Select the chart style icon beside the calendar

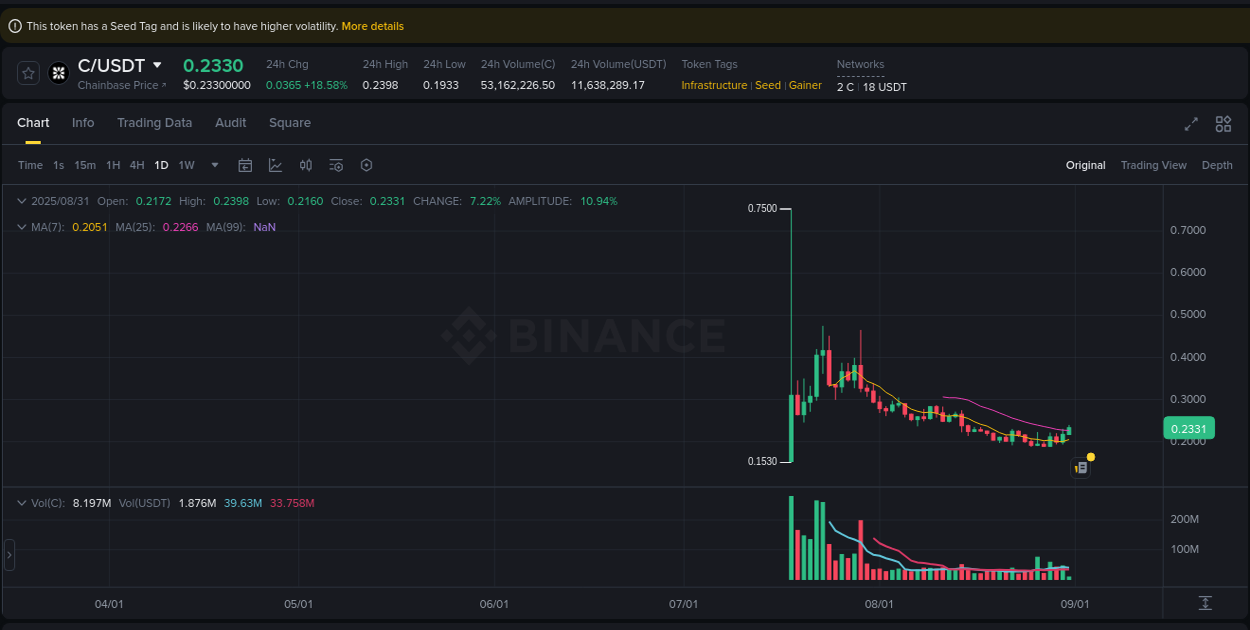tap(276, 165)
